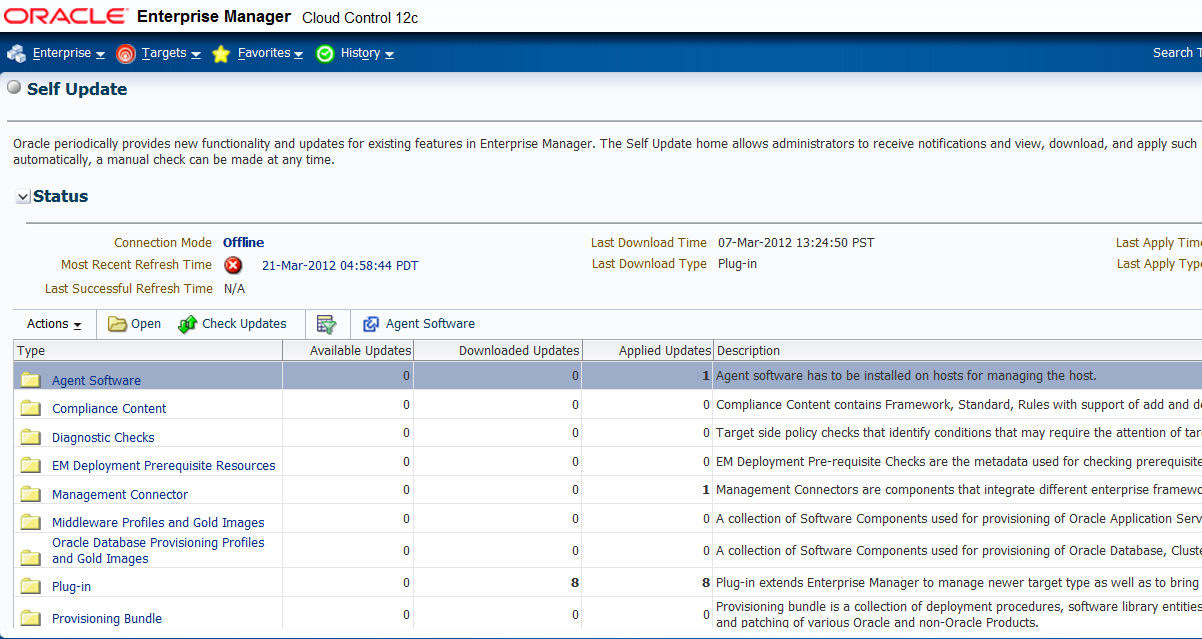Click the Self Update page status circle icon

point(14,88)
